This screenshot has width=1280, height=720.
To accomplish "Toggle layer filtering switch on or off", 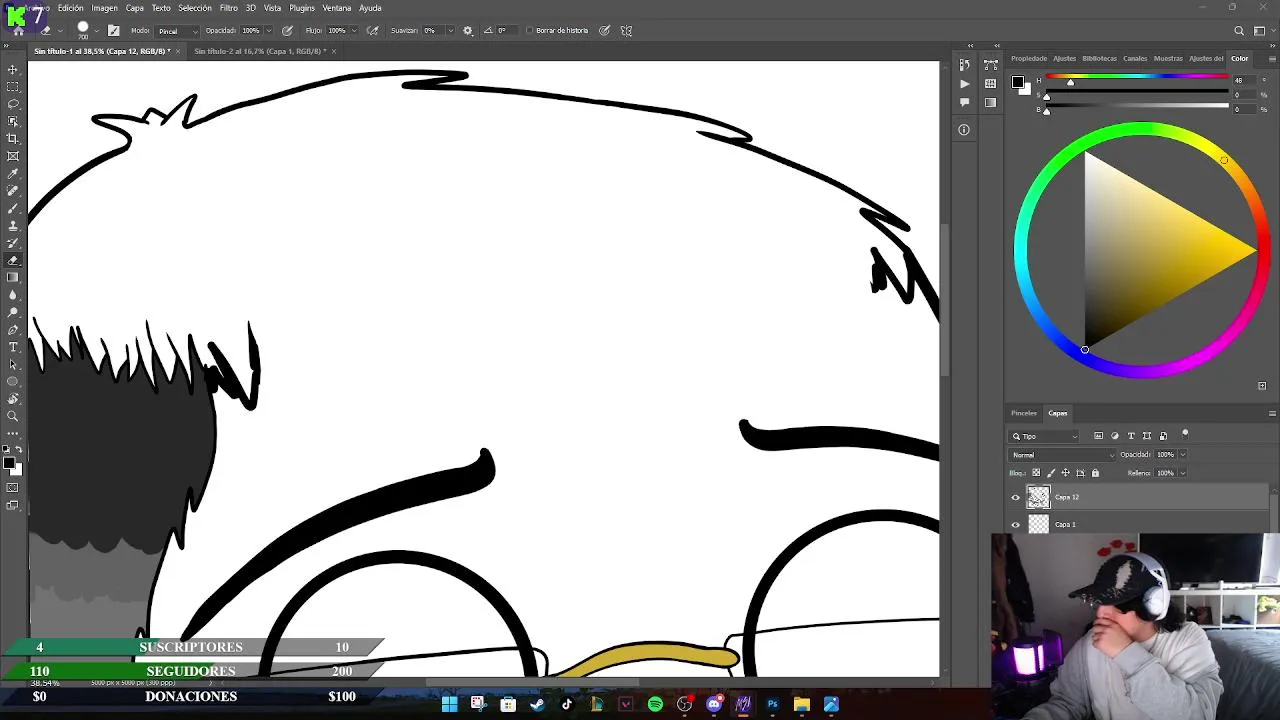I will [1185, 434].
